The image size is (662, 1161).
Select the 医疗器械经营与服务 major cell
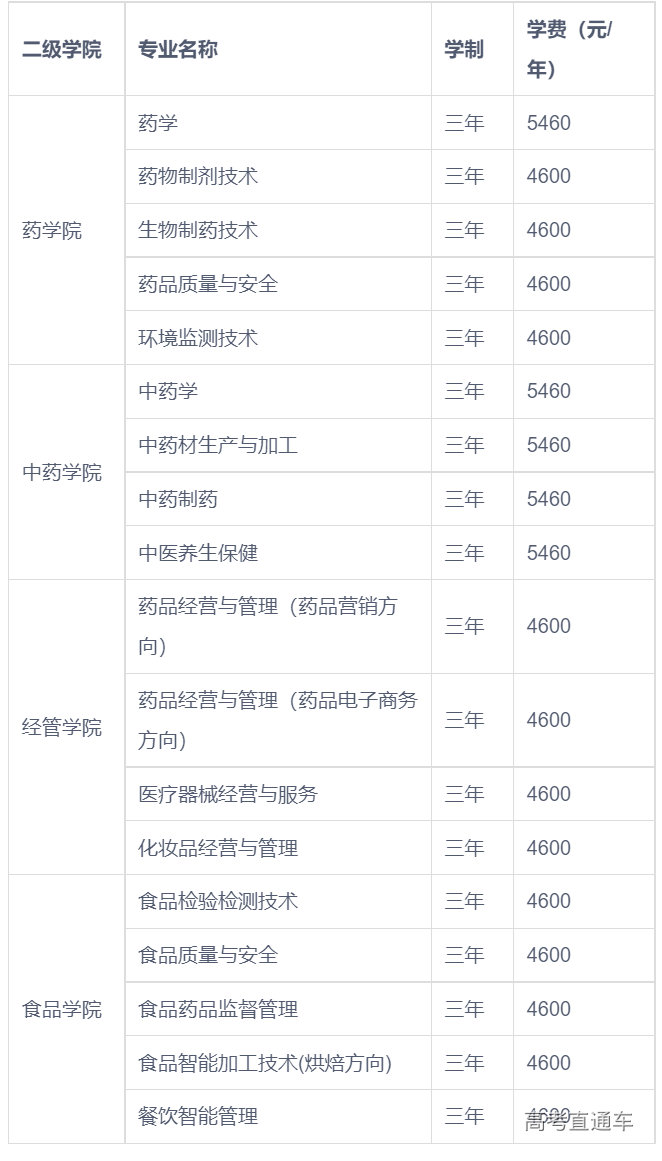click(228, 794)
